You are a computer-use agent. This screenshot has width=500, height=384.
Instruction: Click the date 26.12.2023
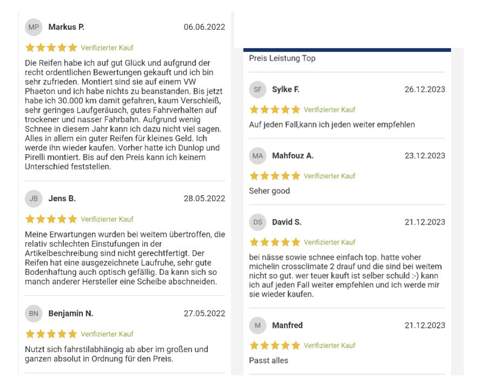425,89
